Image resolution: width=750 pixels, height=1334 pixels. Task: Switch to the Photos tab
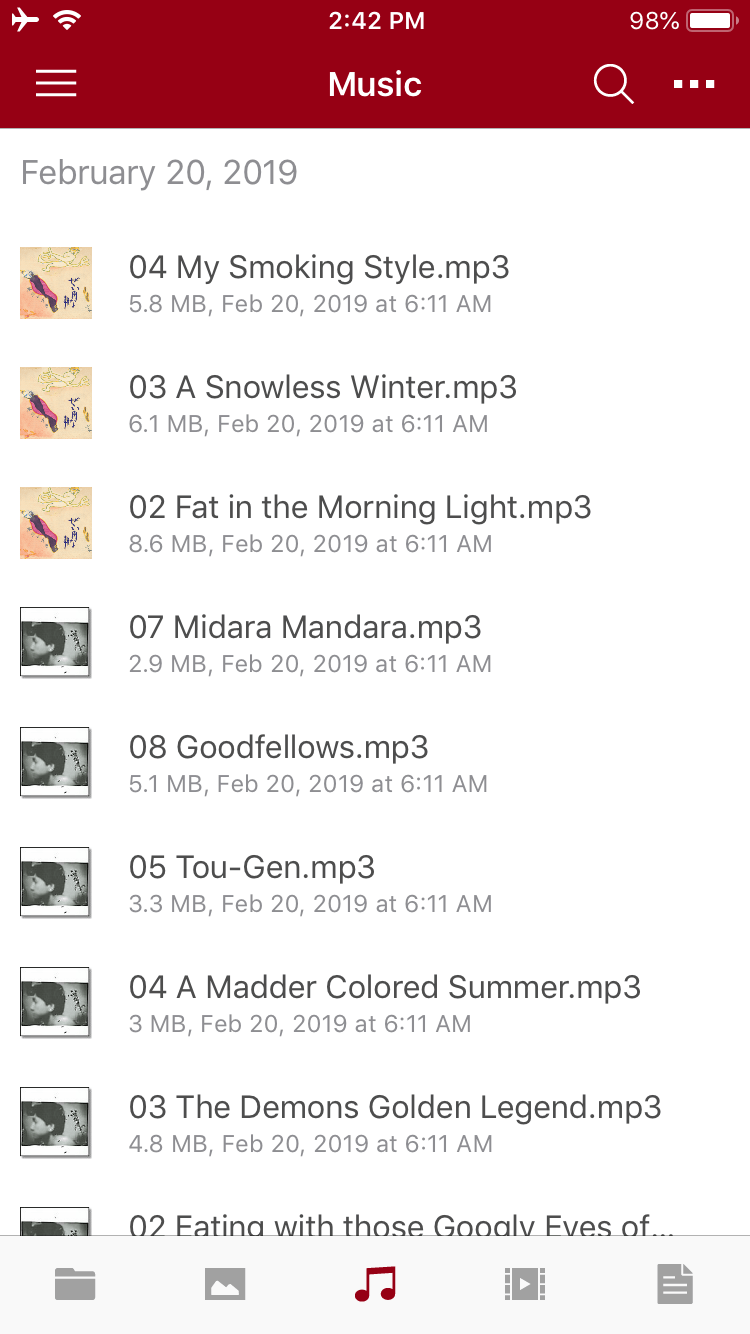[x=225, y=1284]
